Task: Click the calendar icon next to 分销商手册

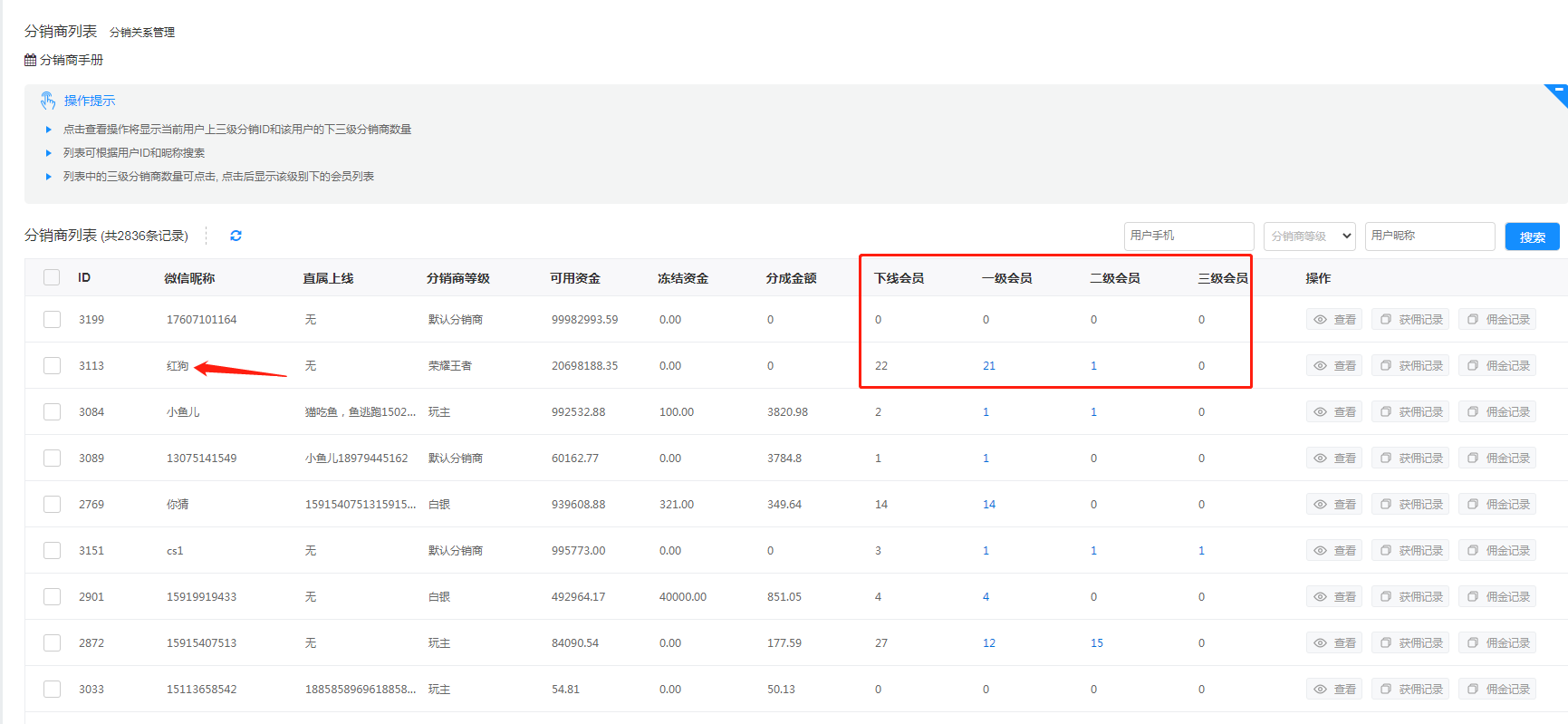Action: tap(31, 60)
